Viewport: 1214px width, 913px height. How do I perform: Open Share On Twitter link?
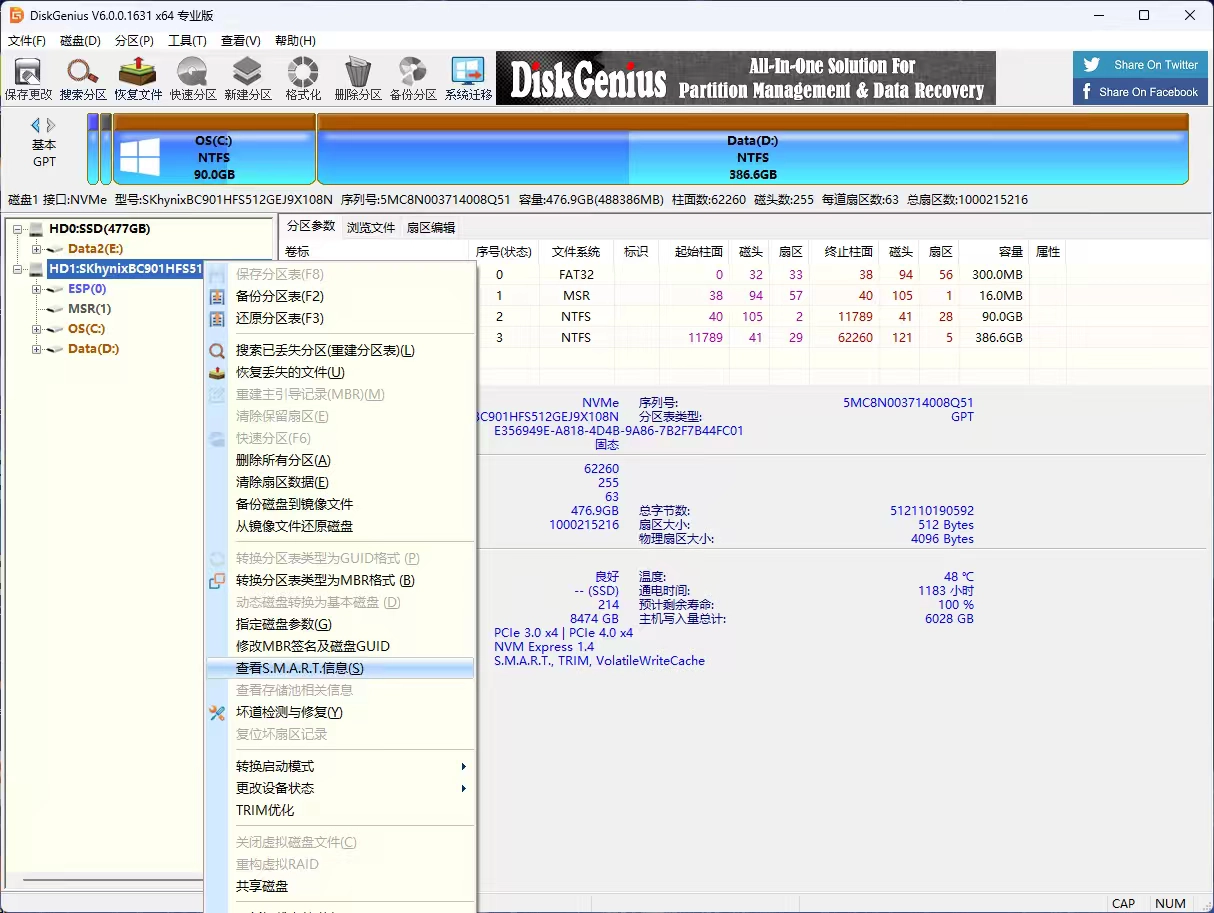click(1140, 64)
